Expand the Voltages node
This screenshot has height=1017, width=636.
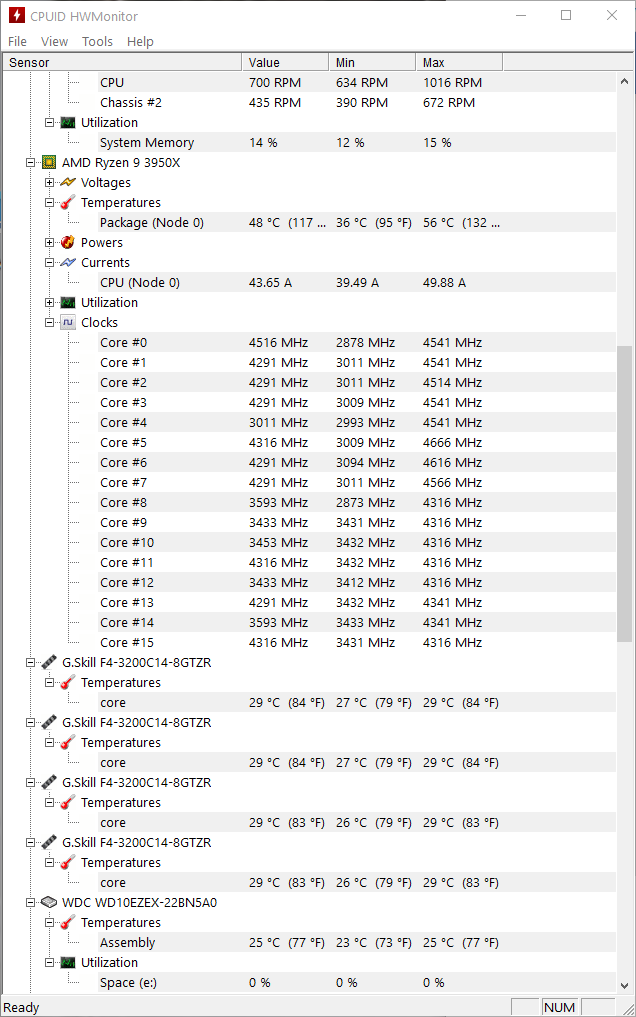point(49,183)
